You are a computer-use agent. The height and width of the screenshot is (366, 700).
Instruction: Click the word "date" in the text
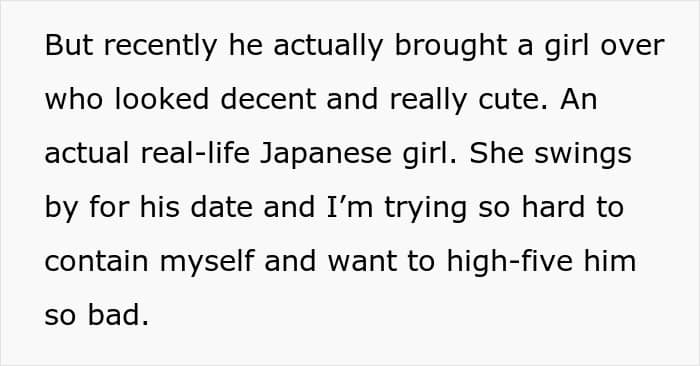coord(221,207)
